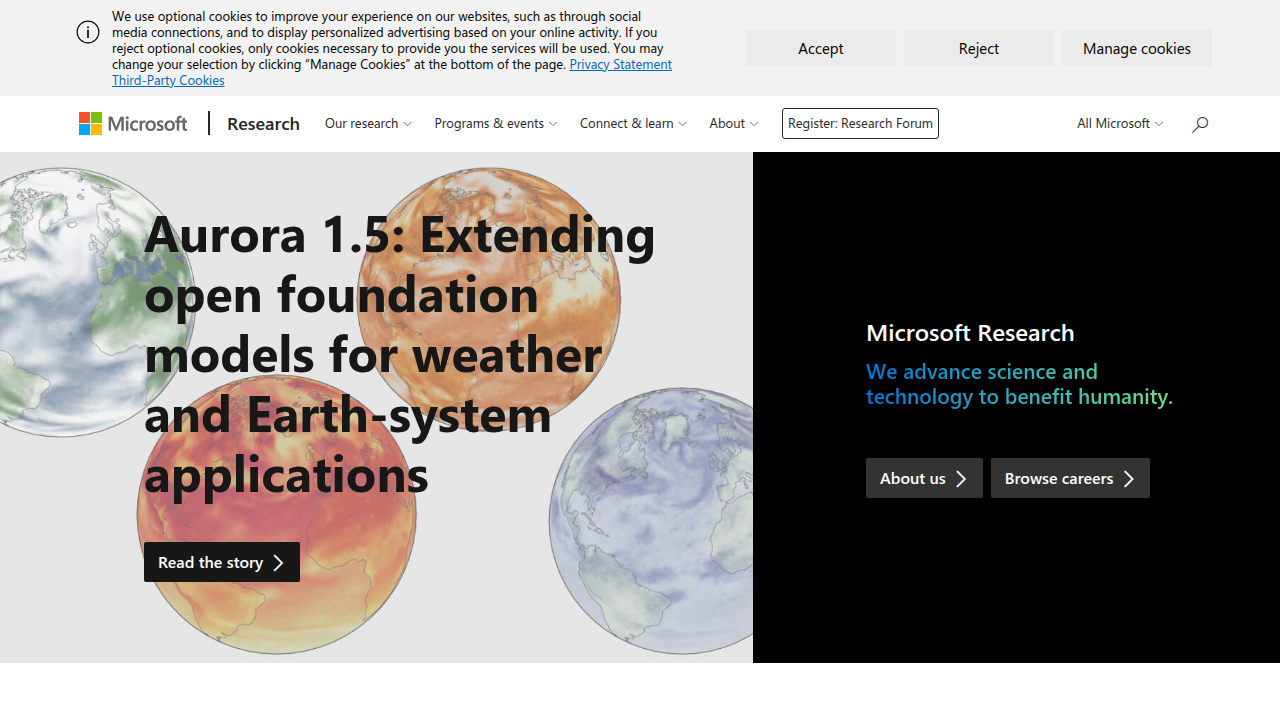Screen dimensions: 1280x720
Task: Reject optional cookies
Action: click(979, 48)
